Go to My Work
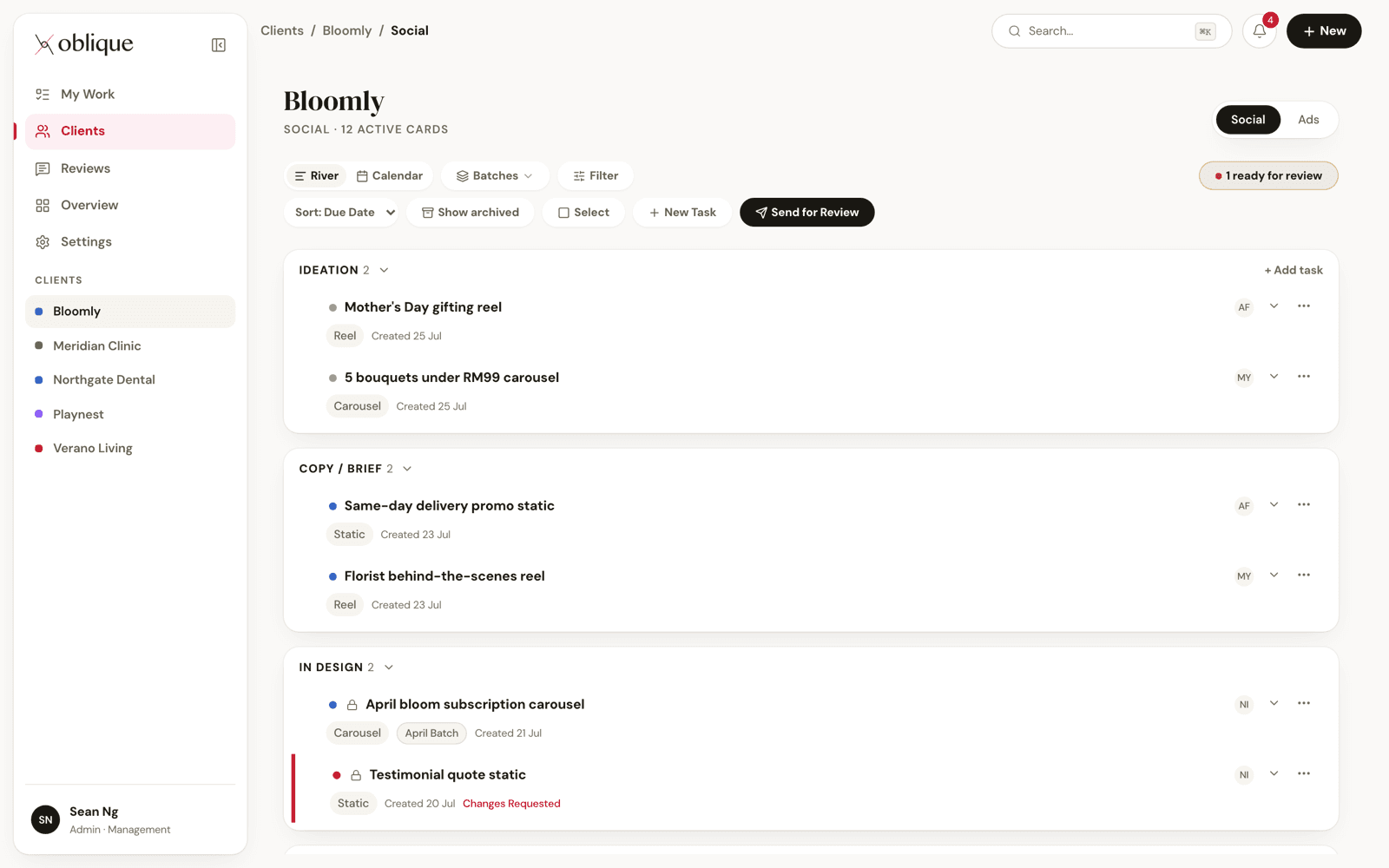 click(130, 95)
